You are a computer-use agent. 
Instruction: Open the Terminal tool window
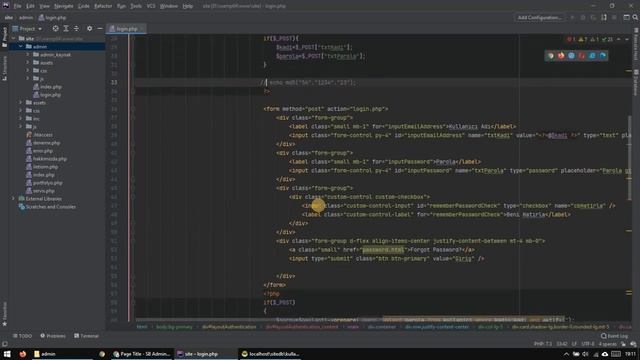(87, 336)
